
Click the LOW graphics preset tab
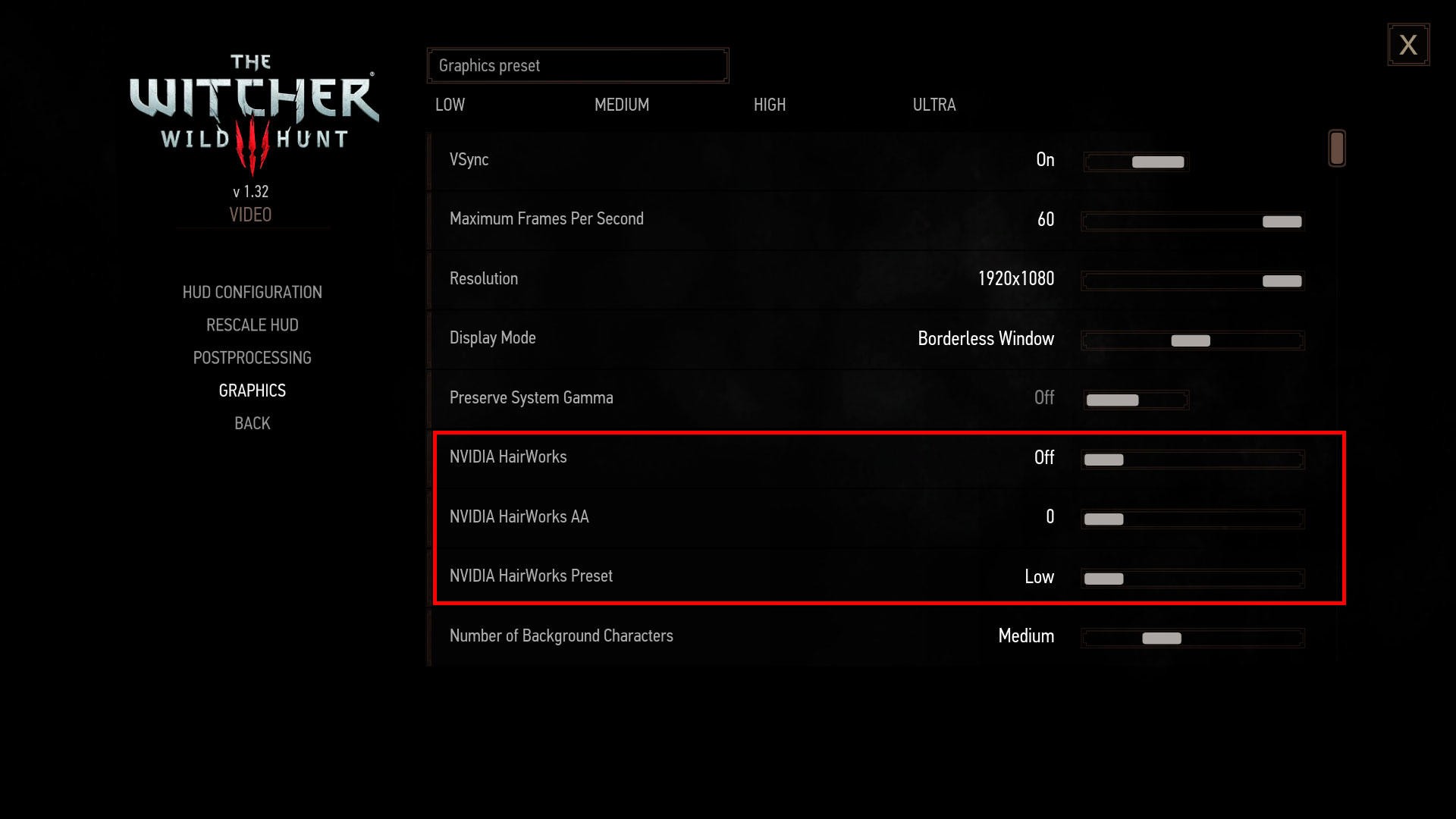pyautogui.click(x=451, y=105)
